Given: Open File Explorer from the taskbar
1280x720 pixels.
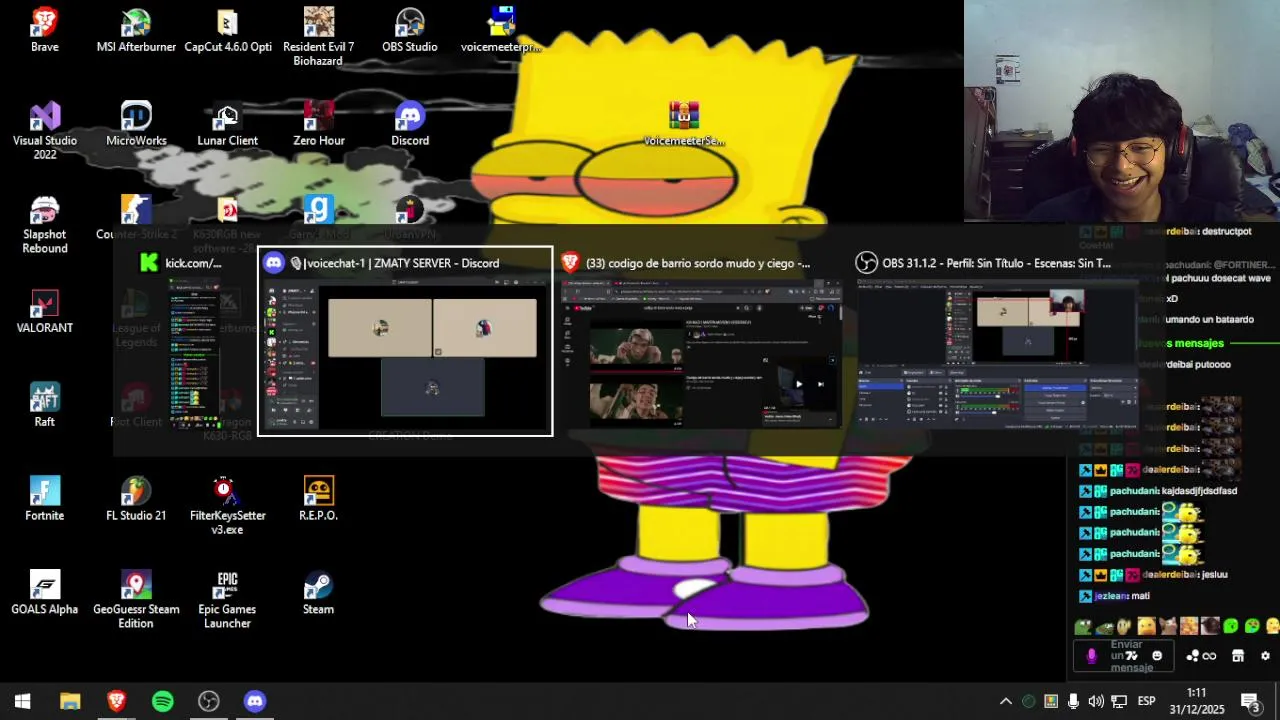Looking at the screenshot, I should pos(70,701).
